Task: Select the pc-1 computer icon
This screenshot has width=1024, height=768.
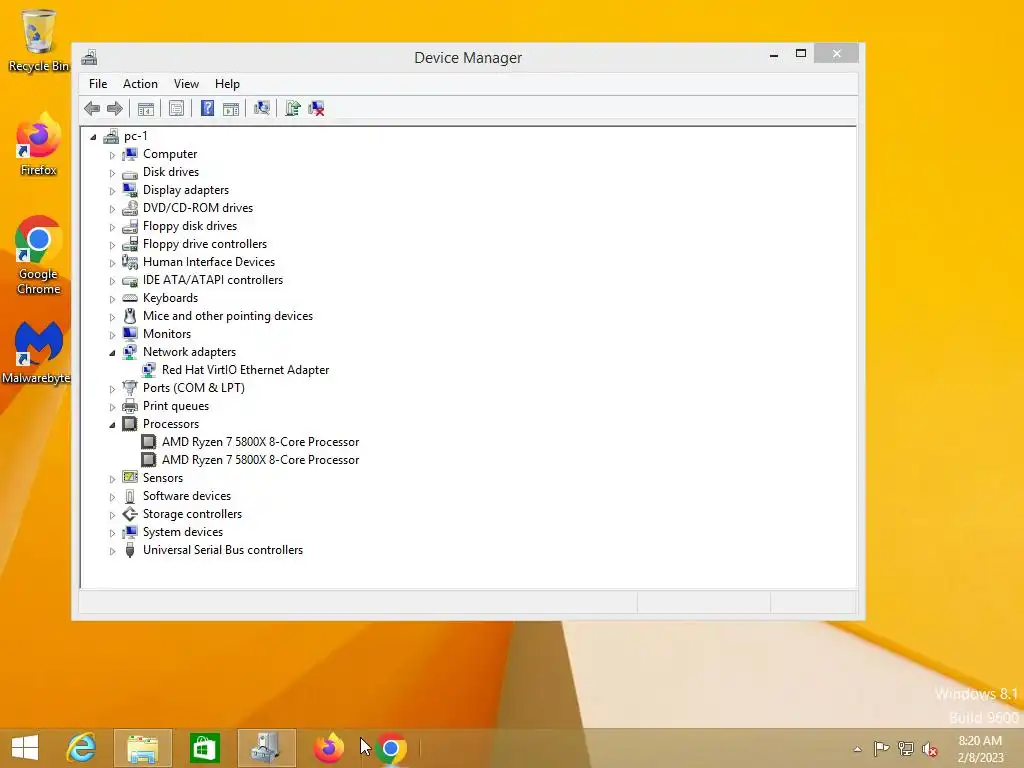Action: [112, 136]
